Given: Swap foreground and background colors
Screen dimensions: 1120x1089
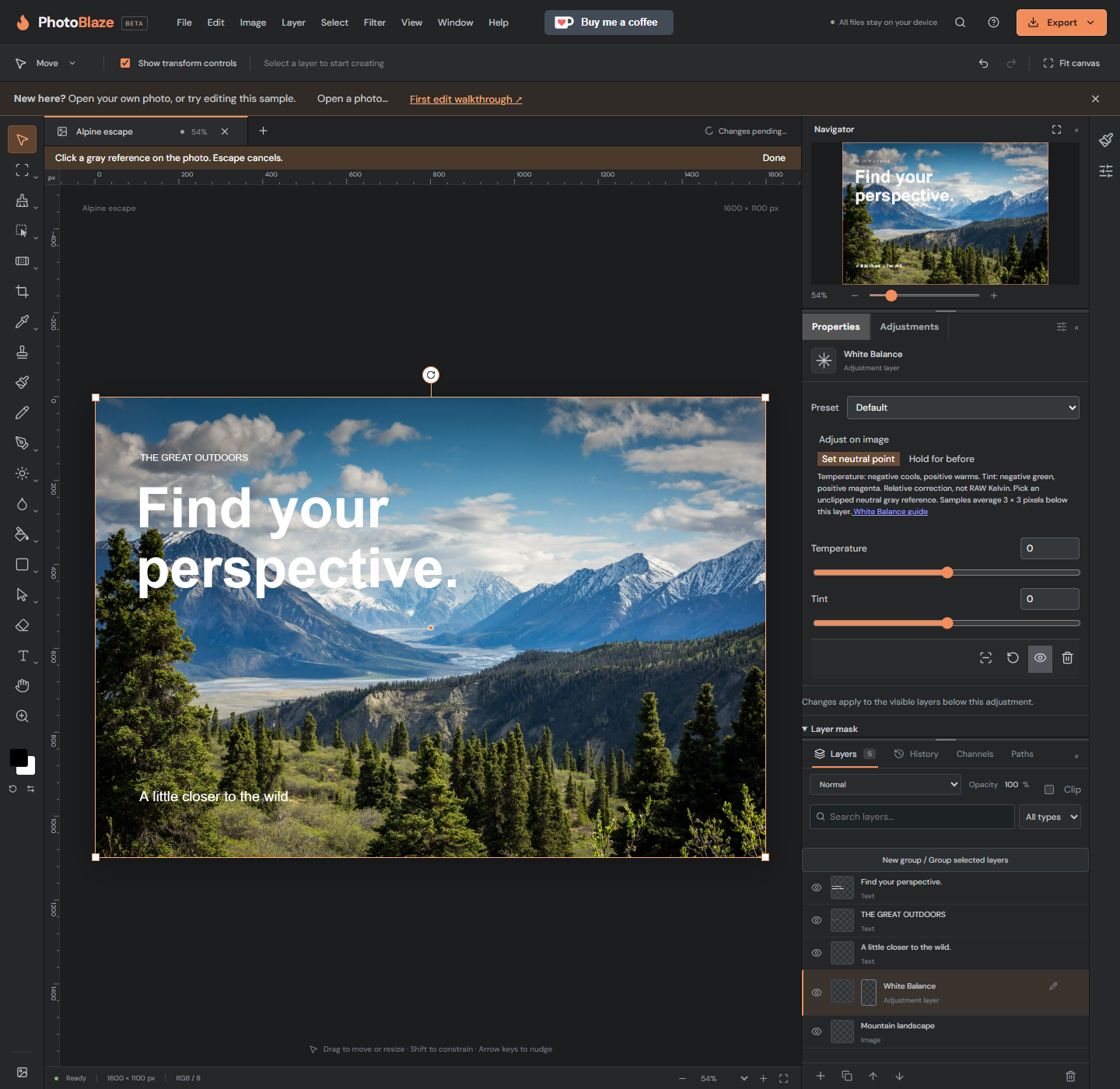Looking at the screenshot, I should (31, 789).
